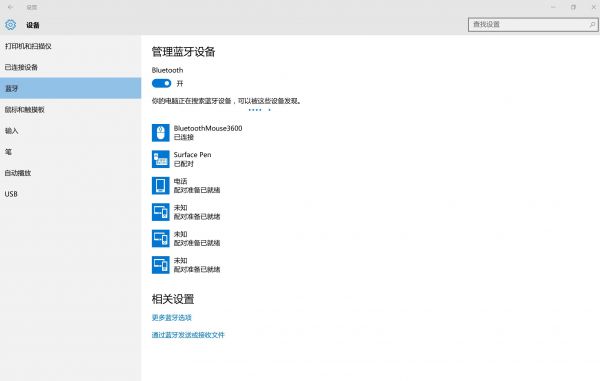
Task: Open USB settings page
Action: 70,194
